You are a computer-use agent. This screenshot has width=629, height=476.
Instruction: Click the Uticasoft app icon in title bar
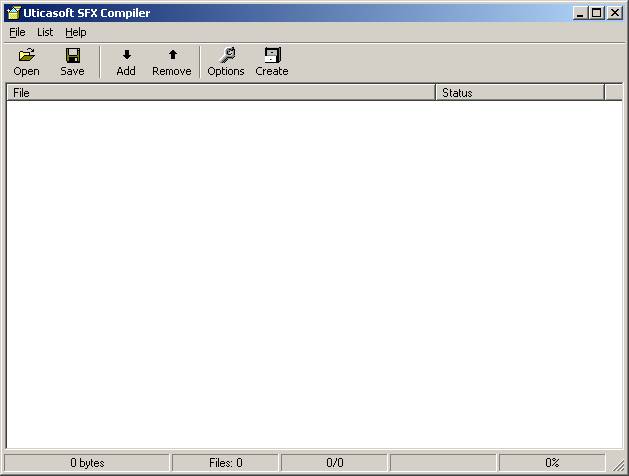(13, 13)
